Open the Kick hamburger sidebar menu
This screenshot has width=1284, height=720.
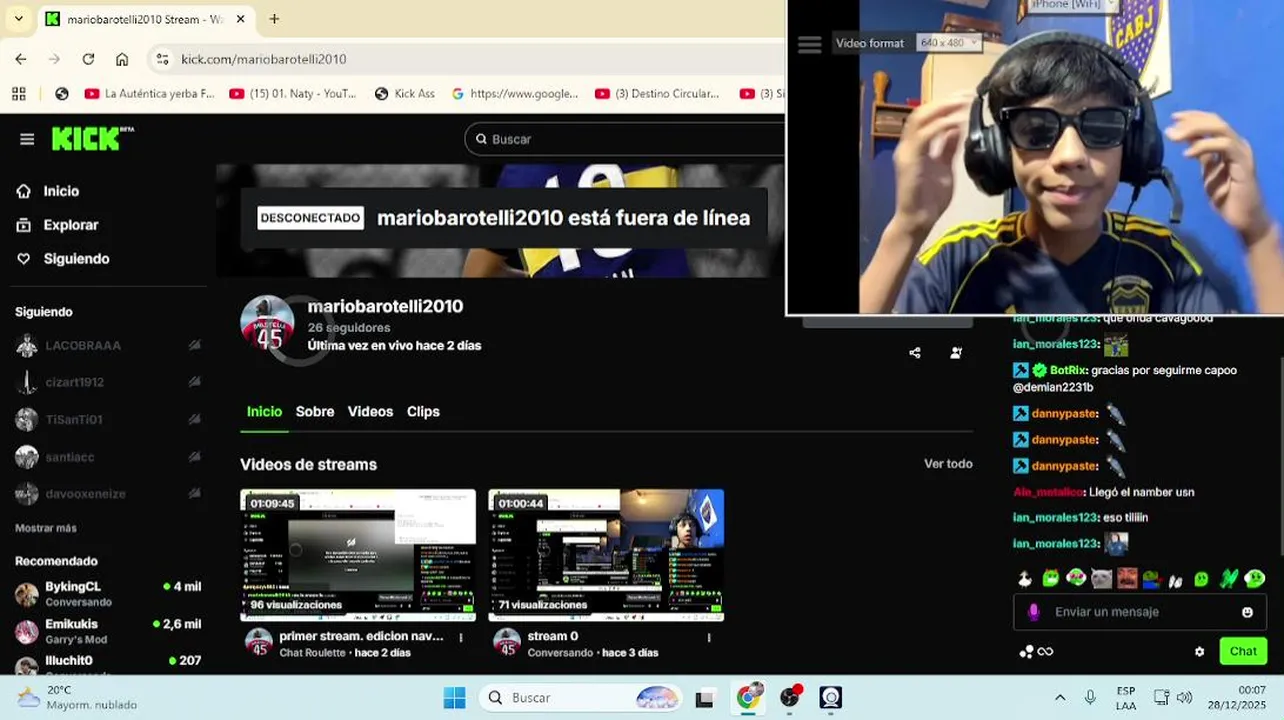coord(27,139)
